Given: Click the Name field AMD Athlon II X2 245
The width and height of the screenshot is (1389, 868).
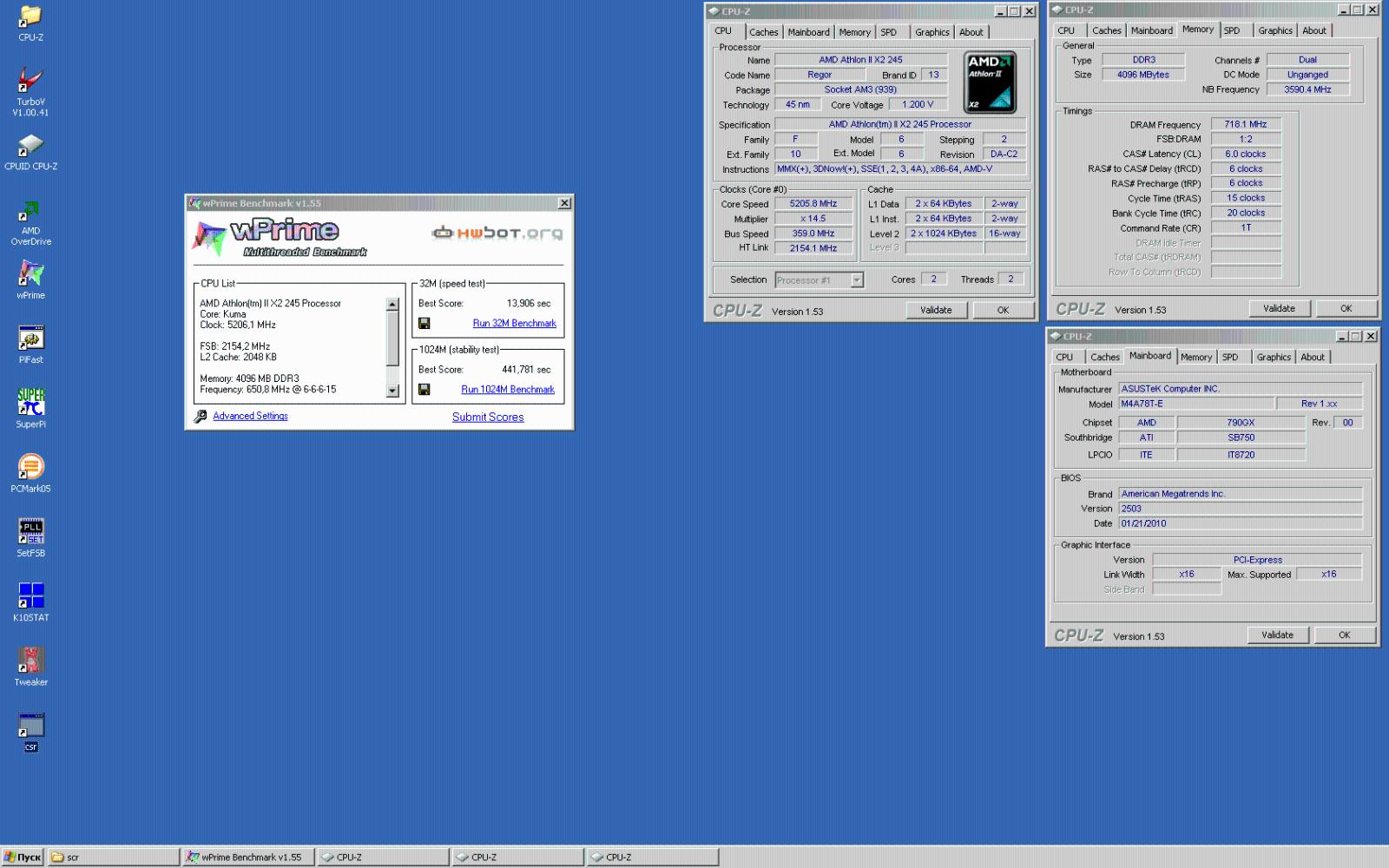Looking at the screenshot, I should pos(860,60).
